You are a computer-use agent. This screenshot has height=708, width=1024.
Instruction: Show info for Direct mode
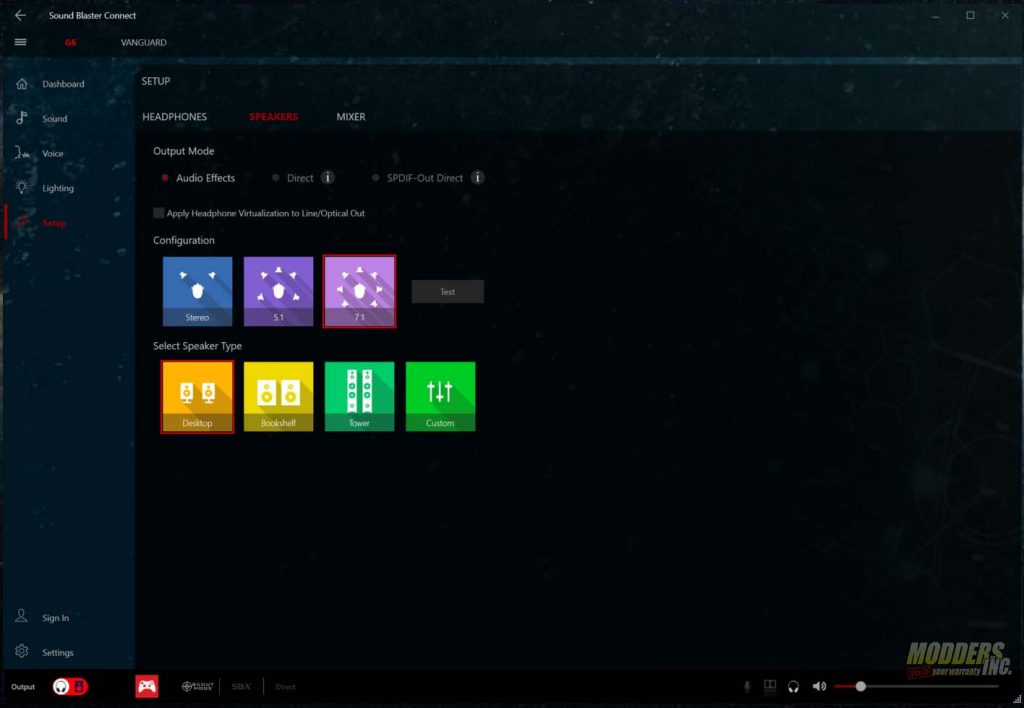(328, 178)
